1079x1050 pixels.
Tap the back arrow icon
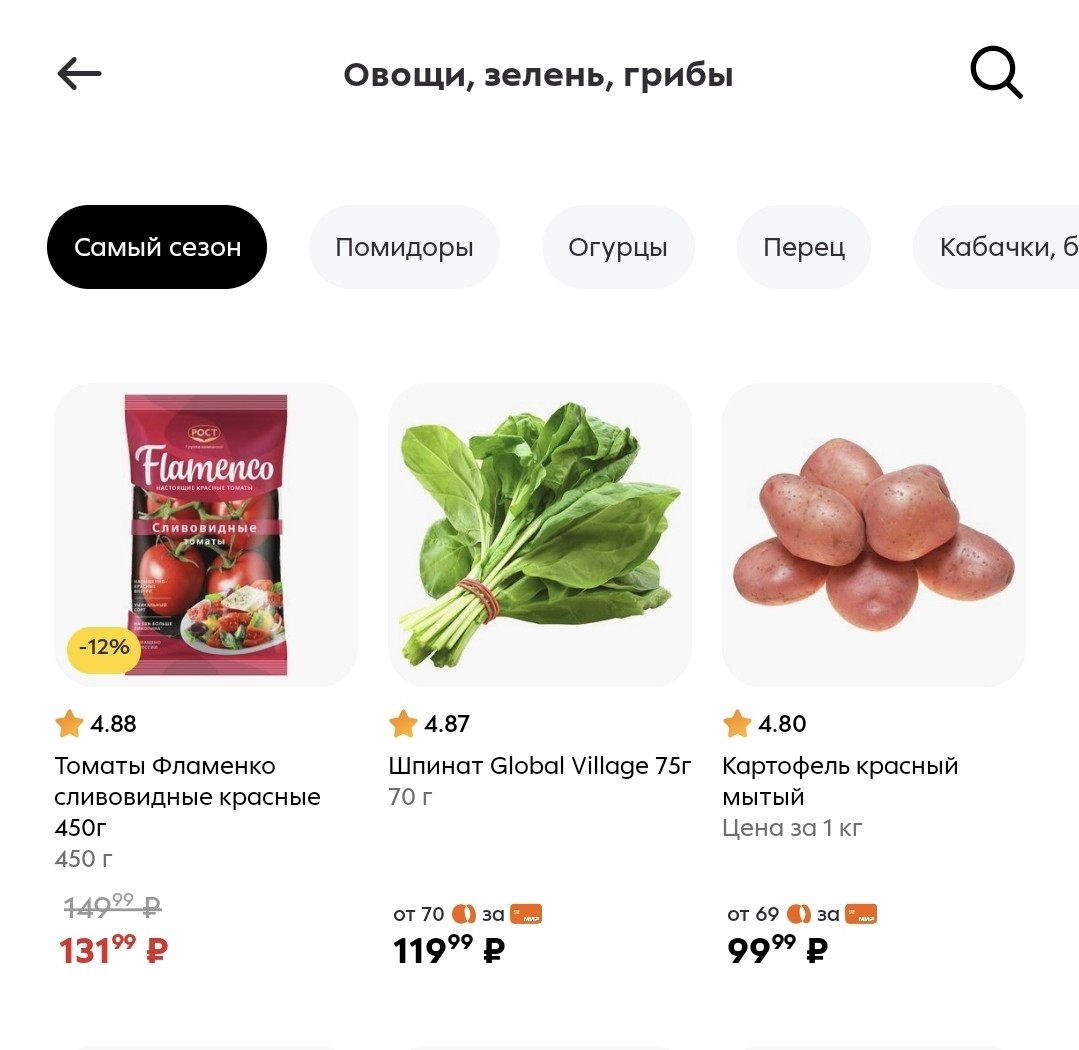pyautogui.click(x=79, y=74)
